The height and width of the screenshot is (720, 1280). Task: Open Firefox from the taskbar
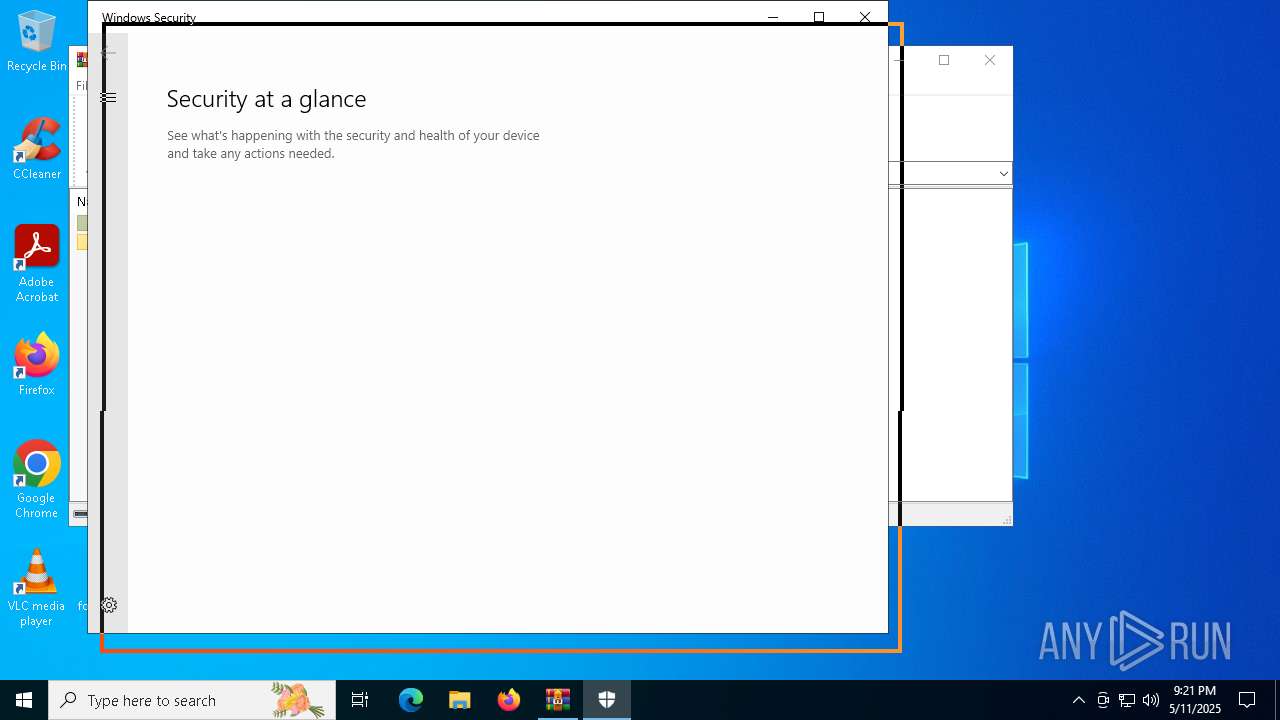(509, 700)
